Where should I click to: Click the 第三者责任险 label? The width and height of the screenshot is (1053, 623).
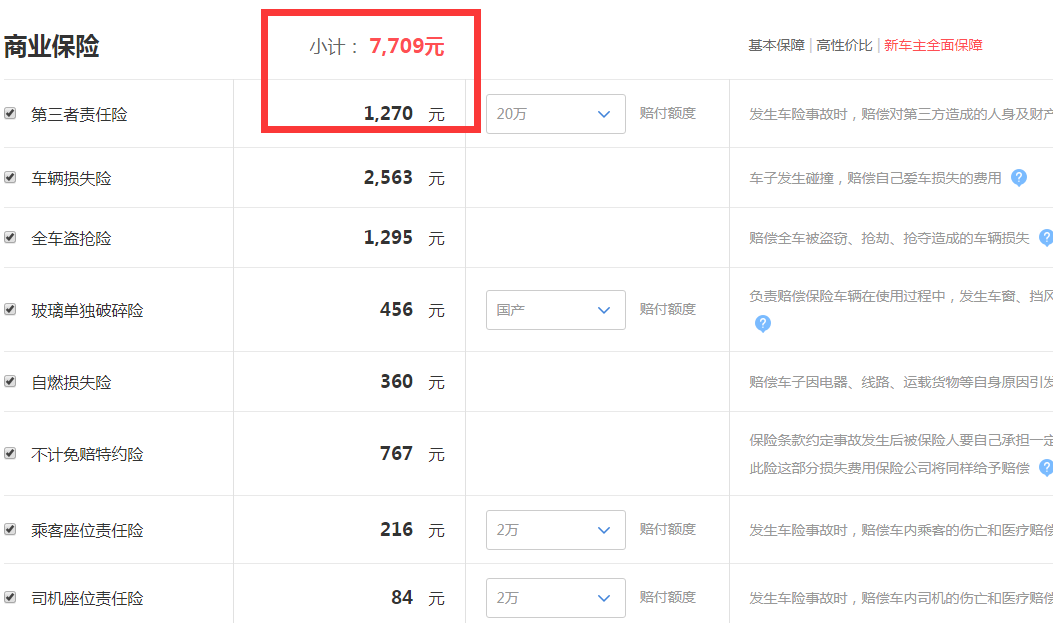point(79,115)
